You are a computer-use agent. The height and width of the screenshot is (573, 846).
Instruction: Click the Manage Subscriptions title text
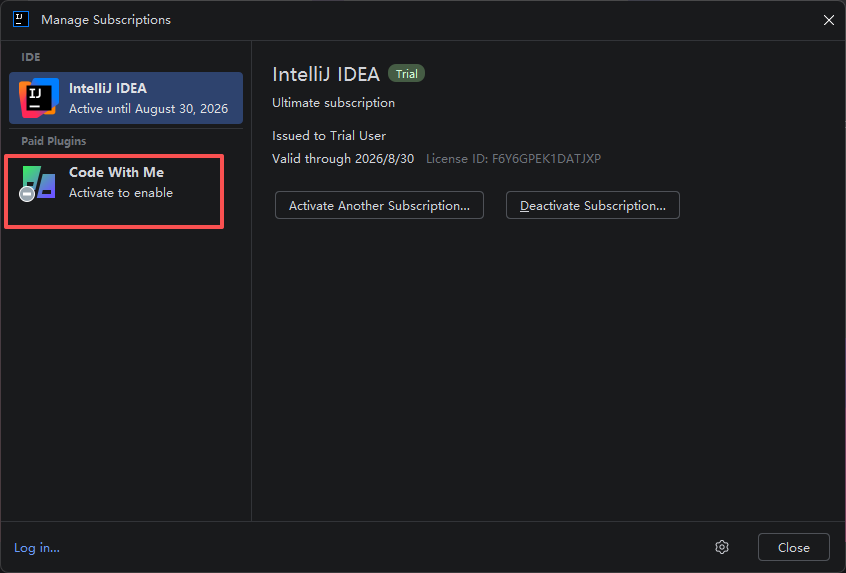106,19
